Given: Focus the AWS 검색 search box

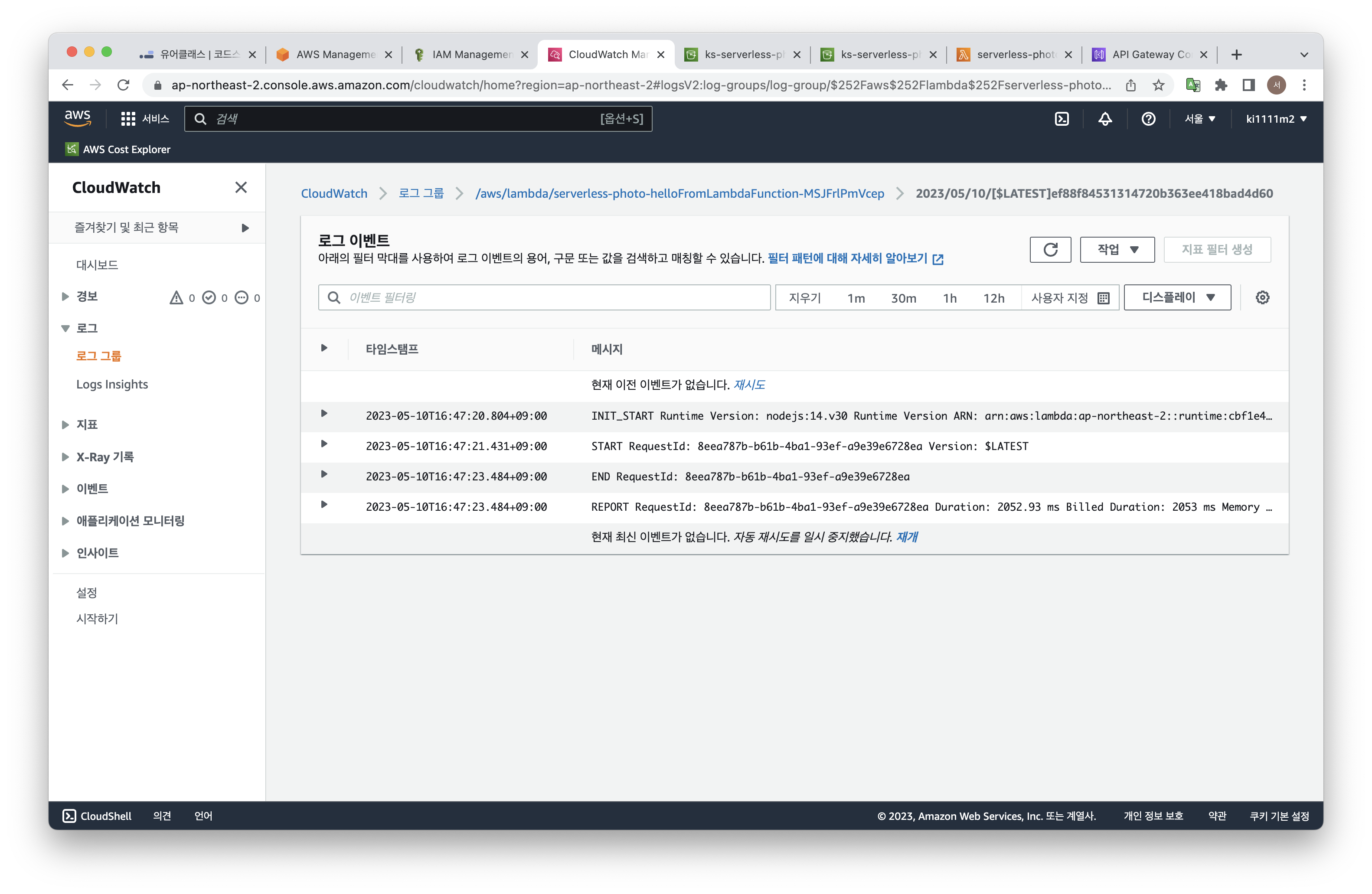Looking at the screenshot, I should click(418, 119).
